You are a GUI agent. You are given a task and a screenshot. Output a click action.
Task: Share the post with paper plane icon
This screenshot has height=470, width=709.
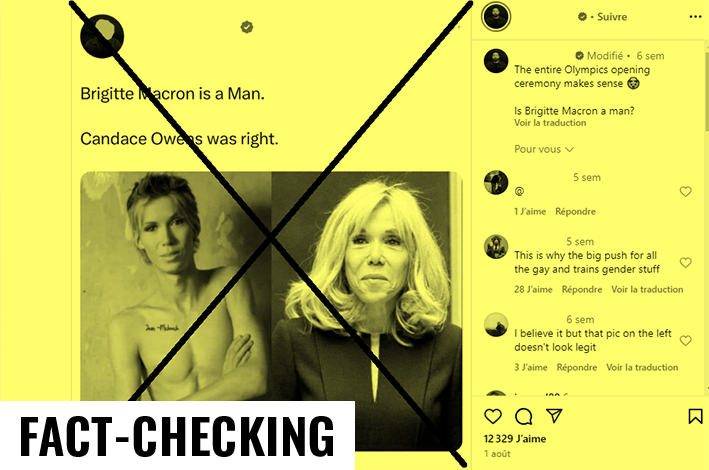pyautogui.click(x=554, y=416)
